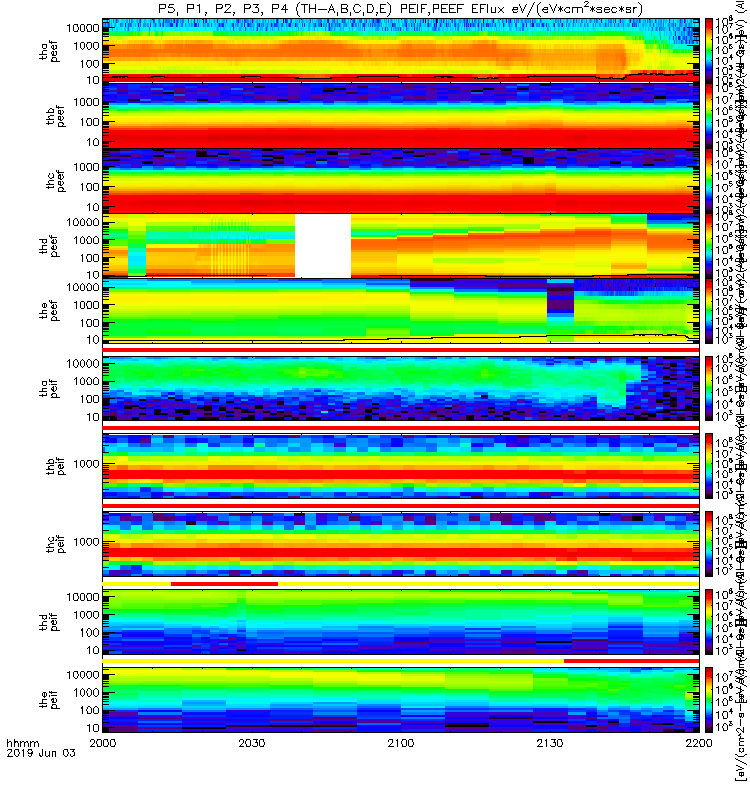Click the 1000 tick label of thc peif
Image resolution: width=750 pixels, height=800 pixels.
[86, 542]
